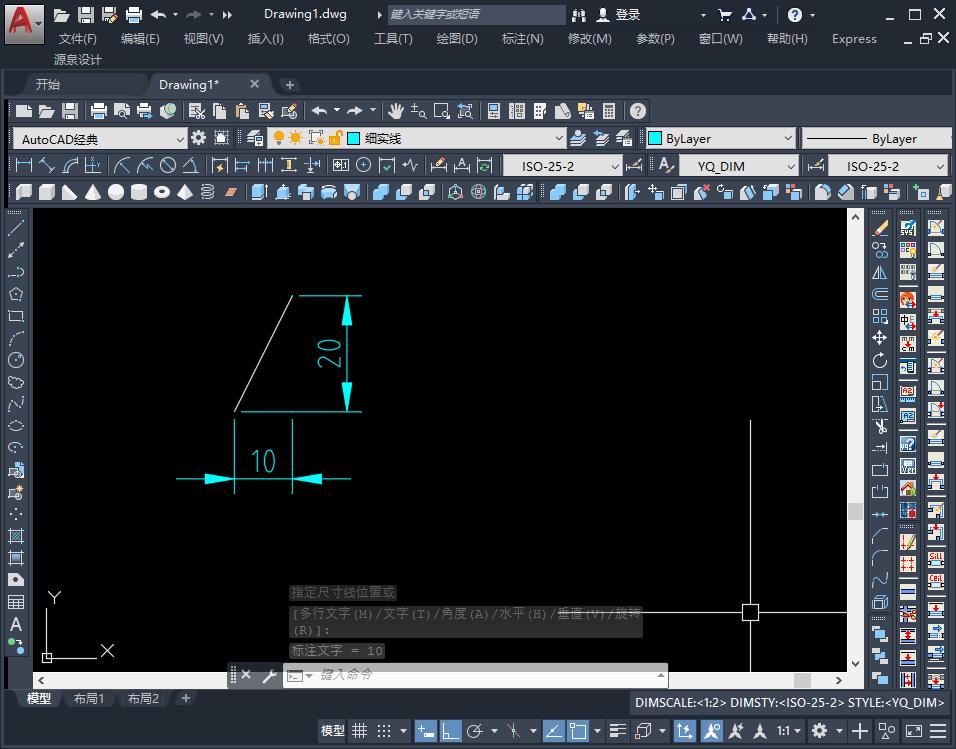Toggle polar tracking in status bar
This screenshot has width=956, height=749.
pos(476,731)
